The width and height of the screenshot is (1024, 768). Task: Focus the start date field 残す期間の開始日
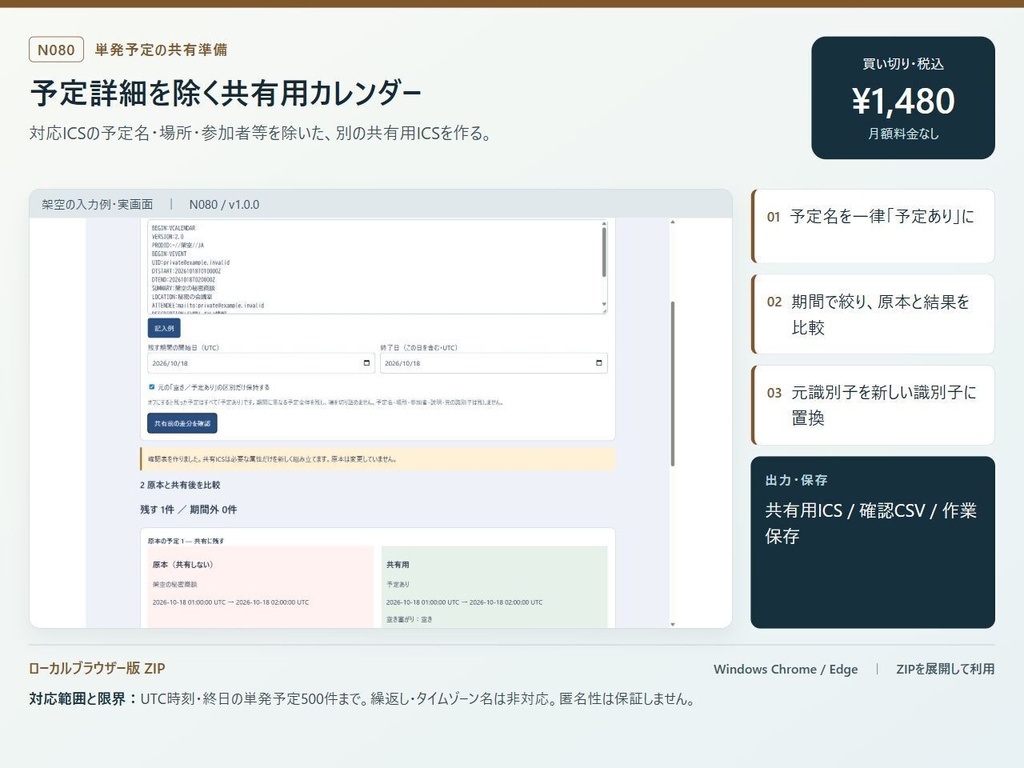[x=261, y=363]
